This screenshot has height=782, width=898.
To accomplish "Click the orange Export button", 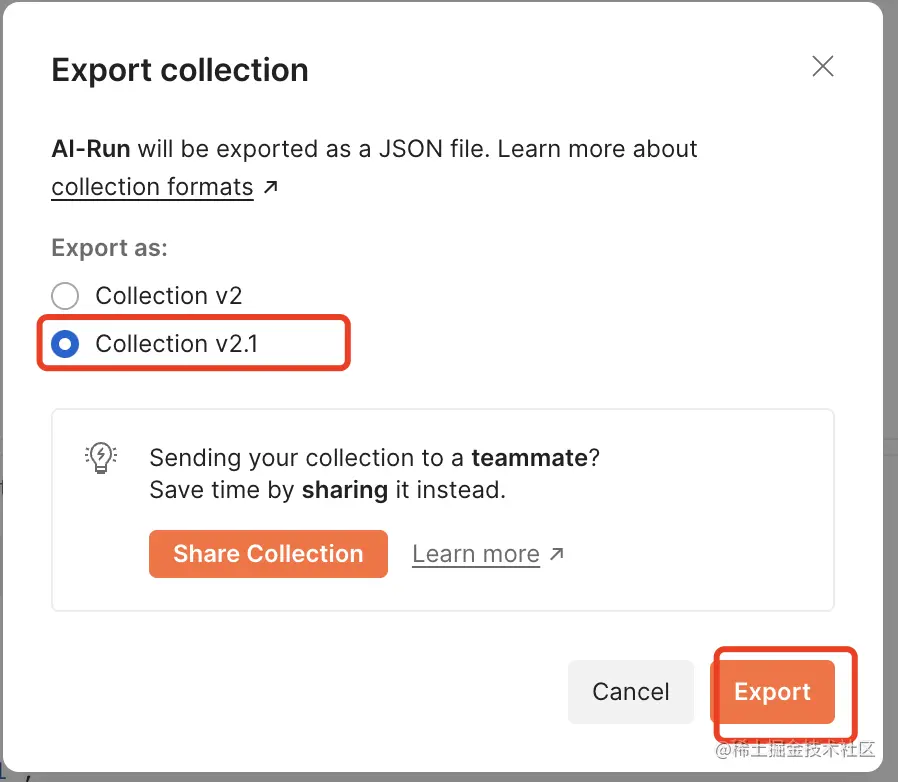I will 772,691.
